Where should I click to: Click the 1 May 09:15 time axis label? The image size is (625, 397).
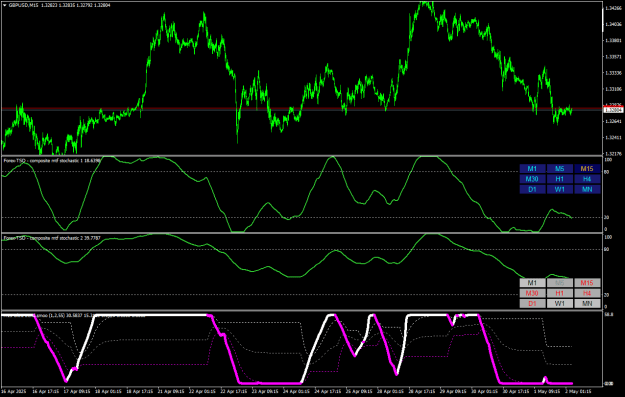click(546, 391)
